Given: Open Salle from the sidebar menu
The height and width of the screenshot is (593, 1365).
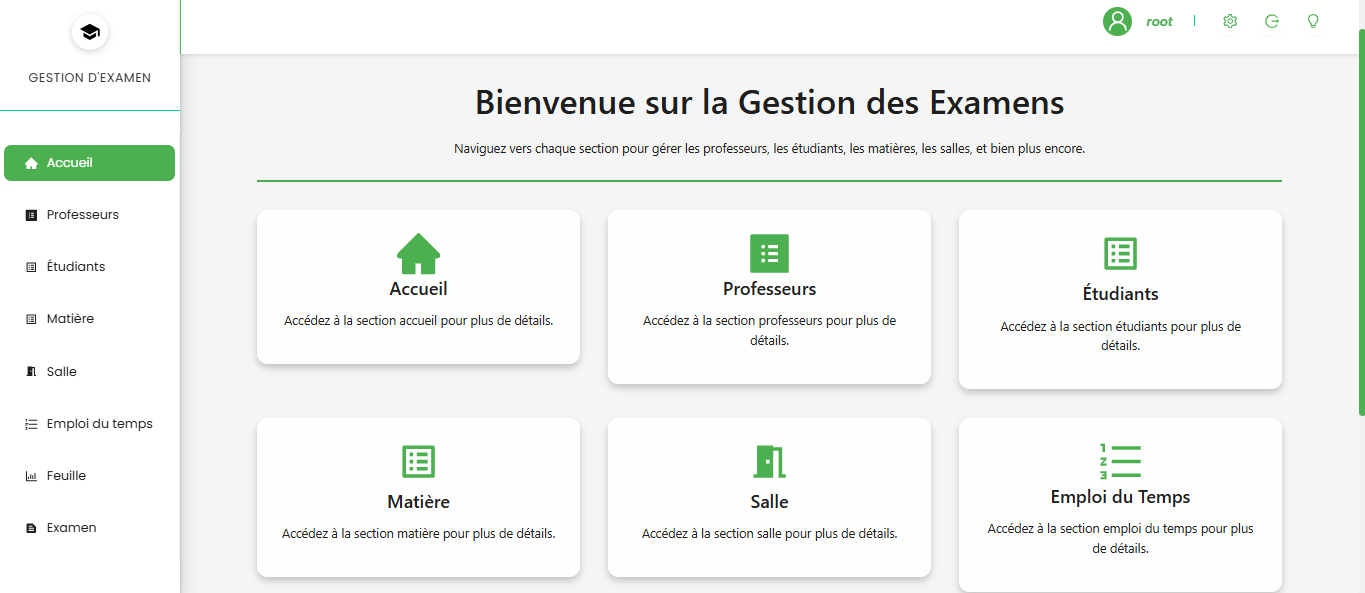Looking at the screenshot, I should (x=89, y=372).
